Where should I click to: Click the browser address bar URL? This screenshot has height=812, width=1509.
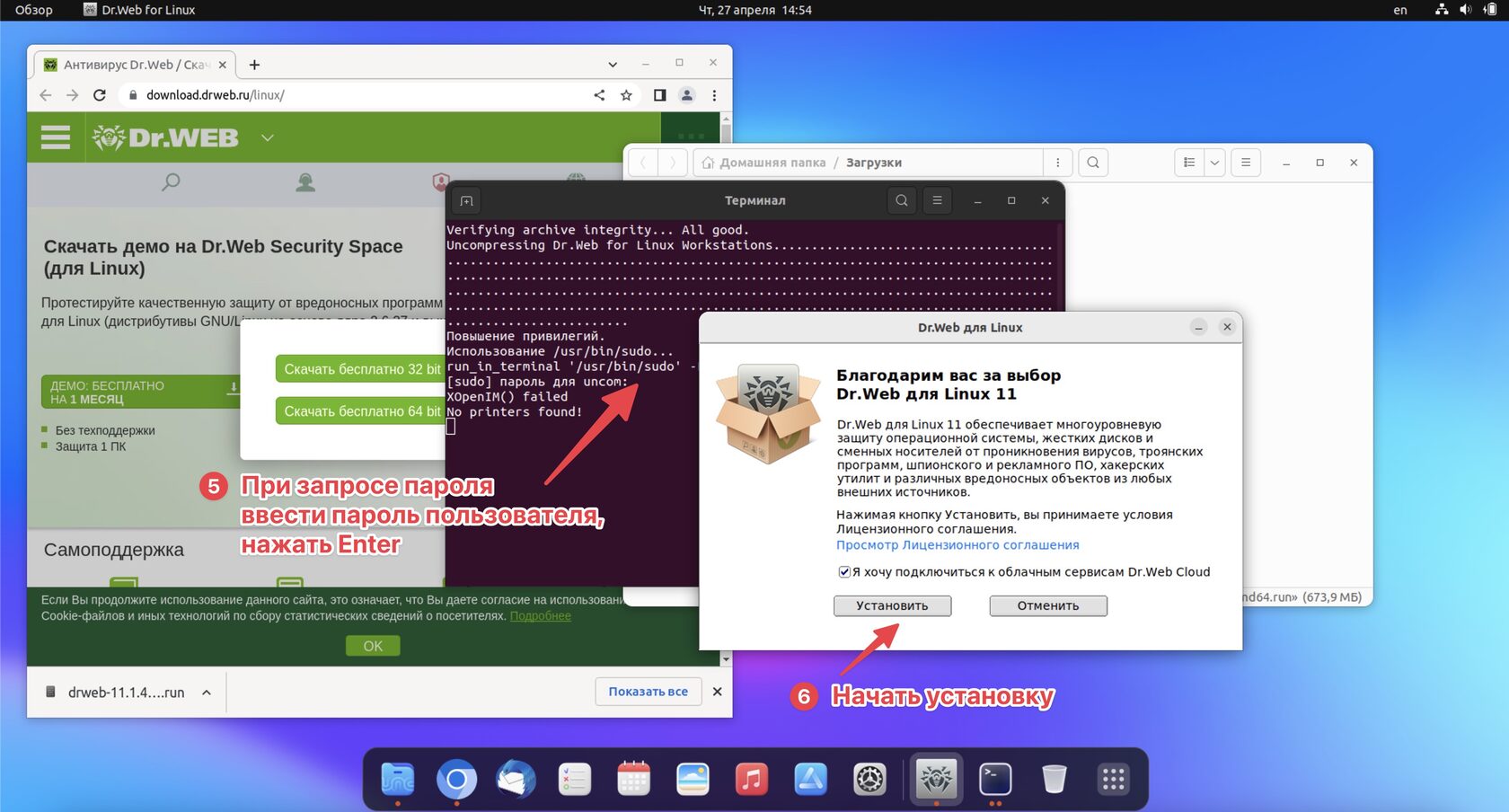coord(216,95)
